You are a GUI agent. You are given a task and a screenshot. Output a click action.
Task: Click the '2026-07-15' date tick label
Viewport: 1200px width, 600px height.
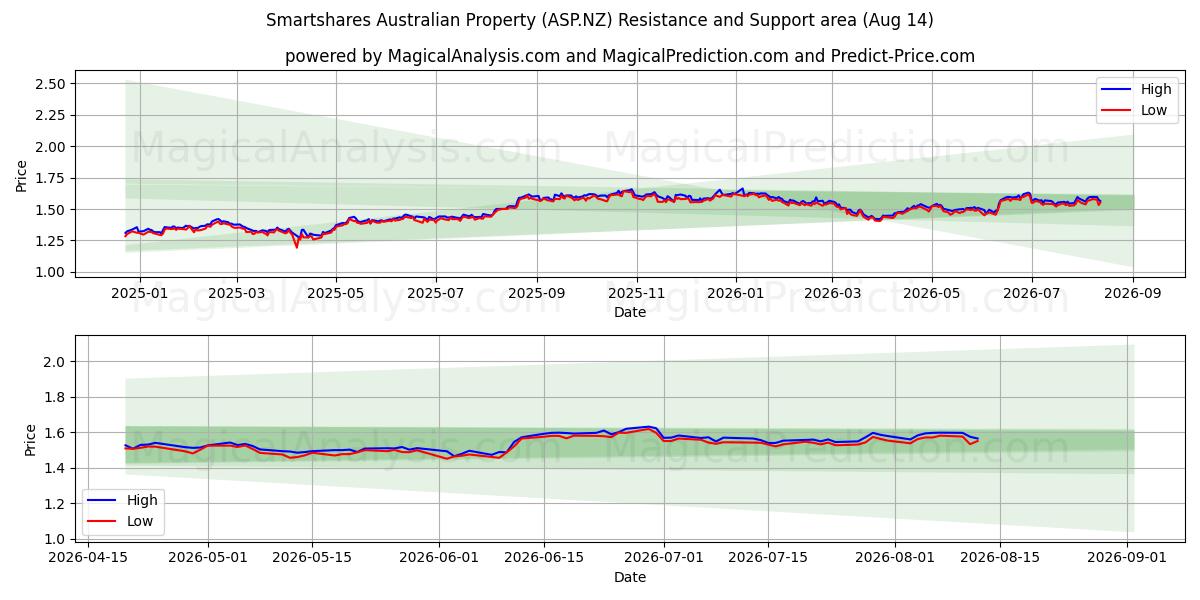pos(768,558)
